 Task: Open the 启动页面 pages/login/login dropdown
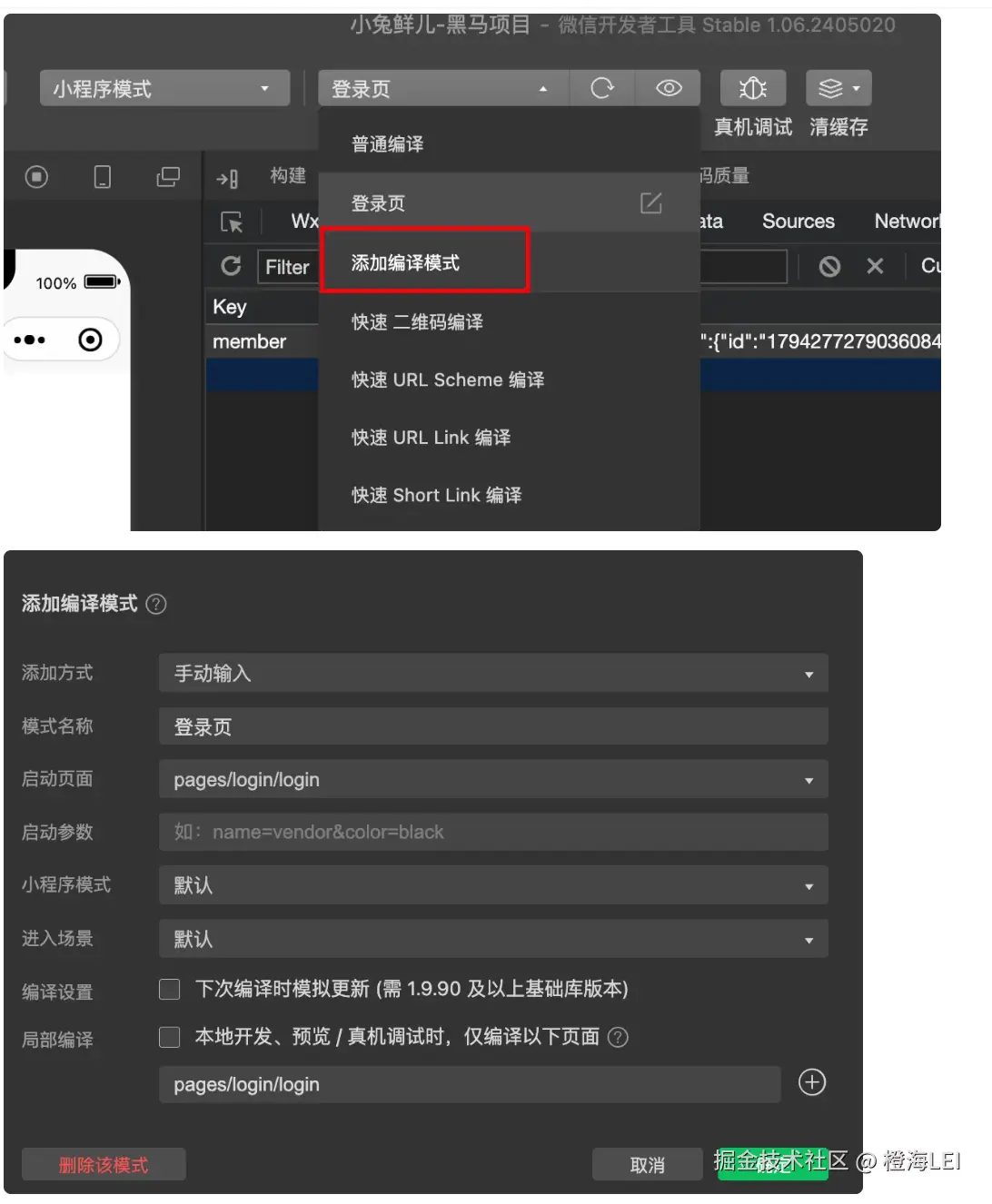click(493, 780)
